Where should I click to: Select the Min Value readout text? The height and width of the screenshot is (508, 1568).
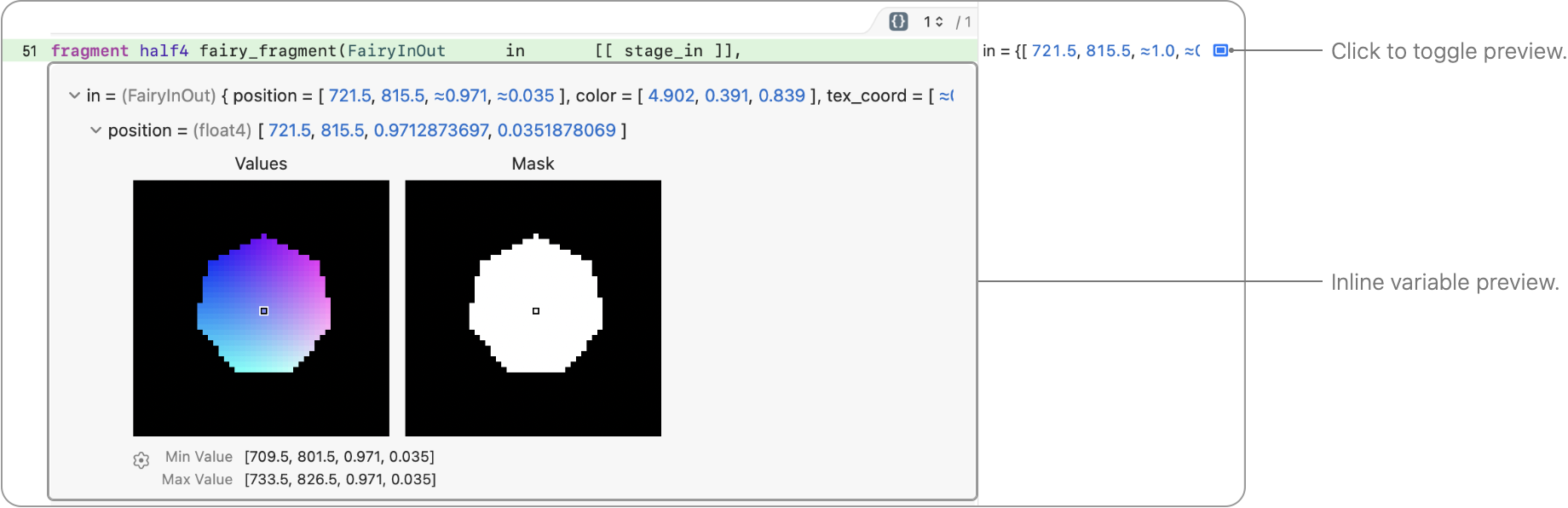pos(339,457)
